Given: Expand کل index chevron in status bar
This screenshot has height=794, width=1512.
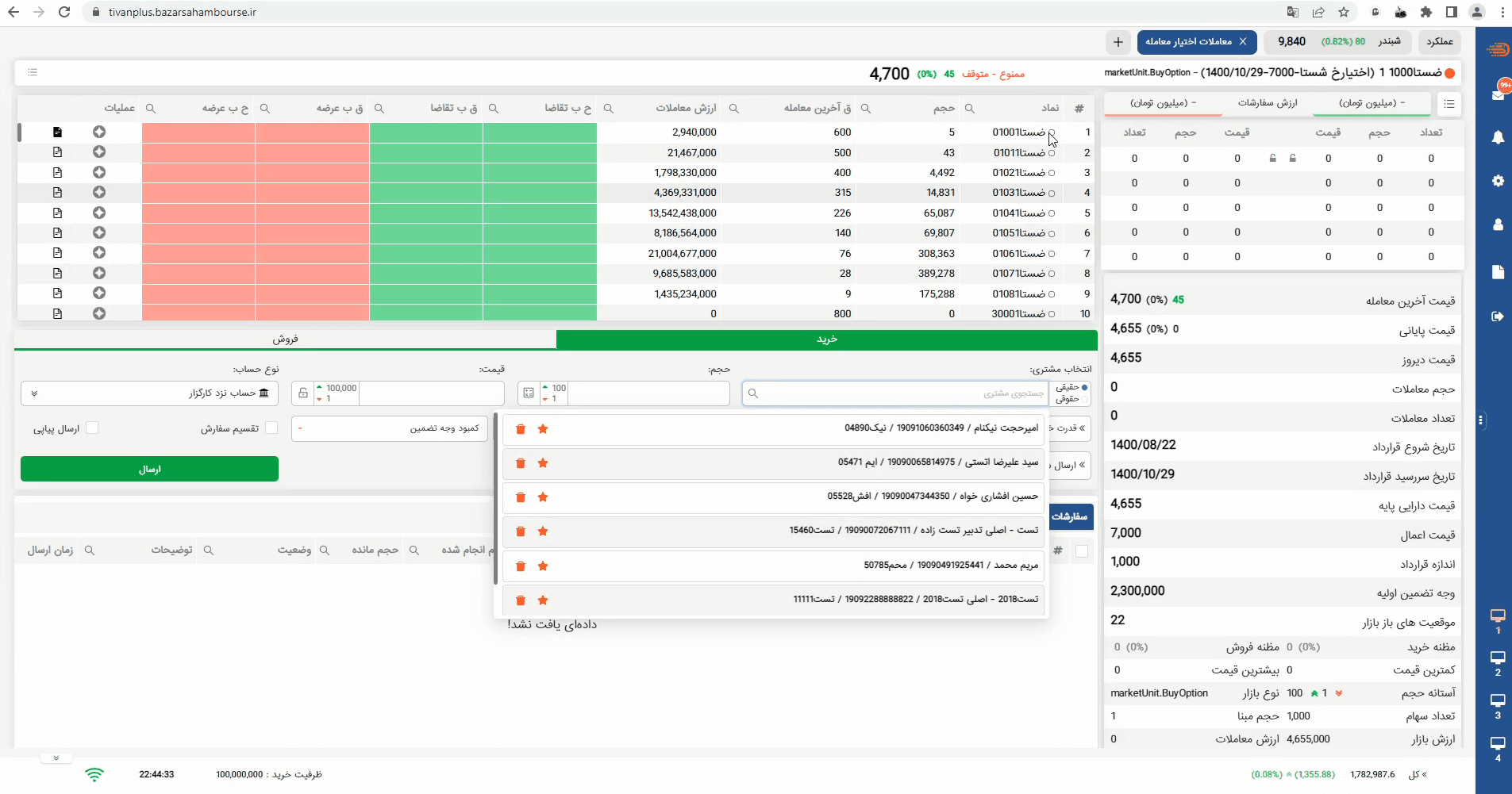Looking at the screenshot, I should (x=1424, y=774).
